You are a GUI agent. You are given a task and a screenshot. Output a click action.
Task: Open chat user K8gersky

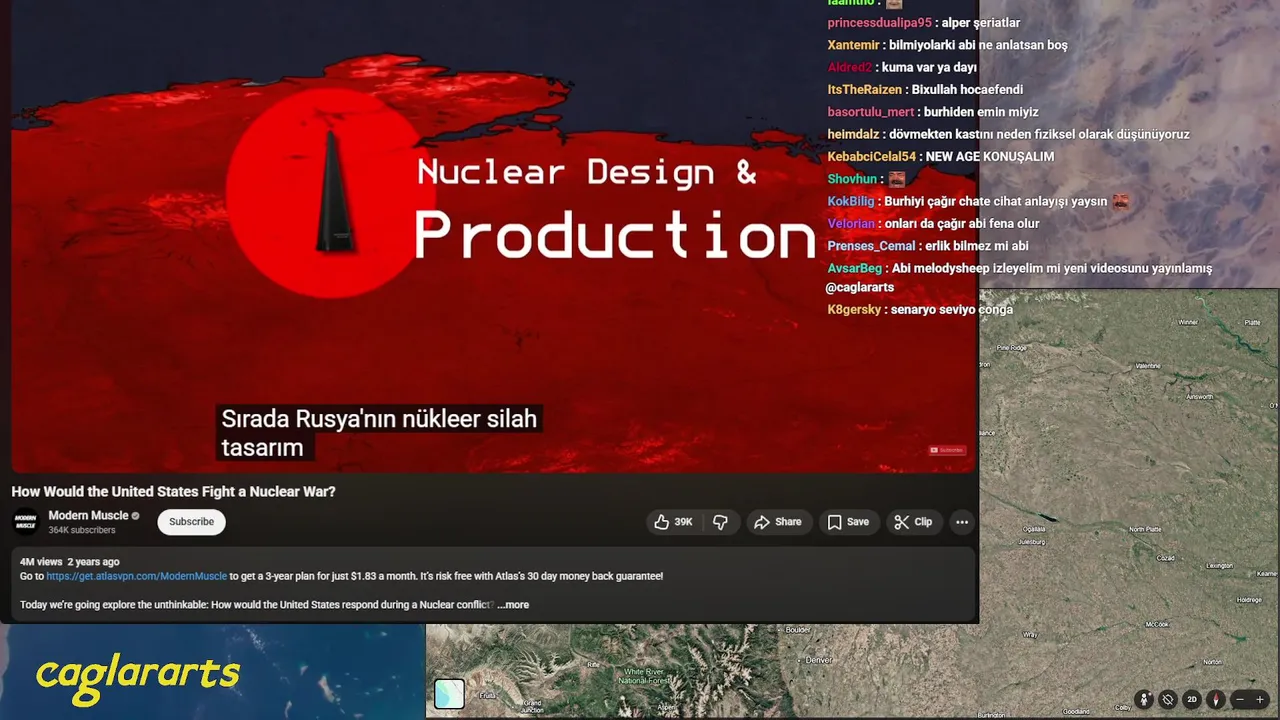coord(854,309)
